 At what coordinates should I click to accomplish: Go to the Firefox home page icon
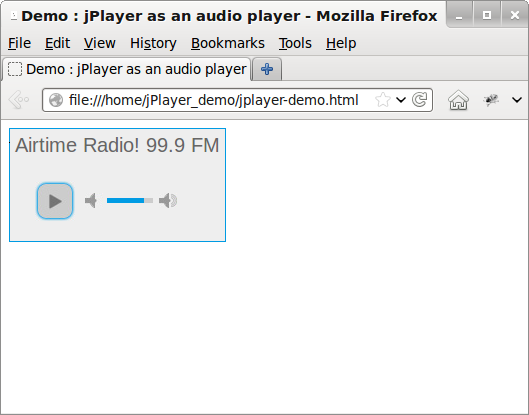coord(458,100)
